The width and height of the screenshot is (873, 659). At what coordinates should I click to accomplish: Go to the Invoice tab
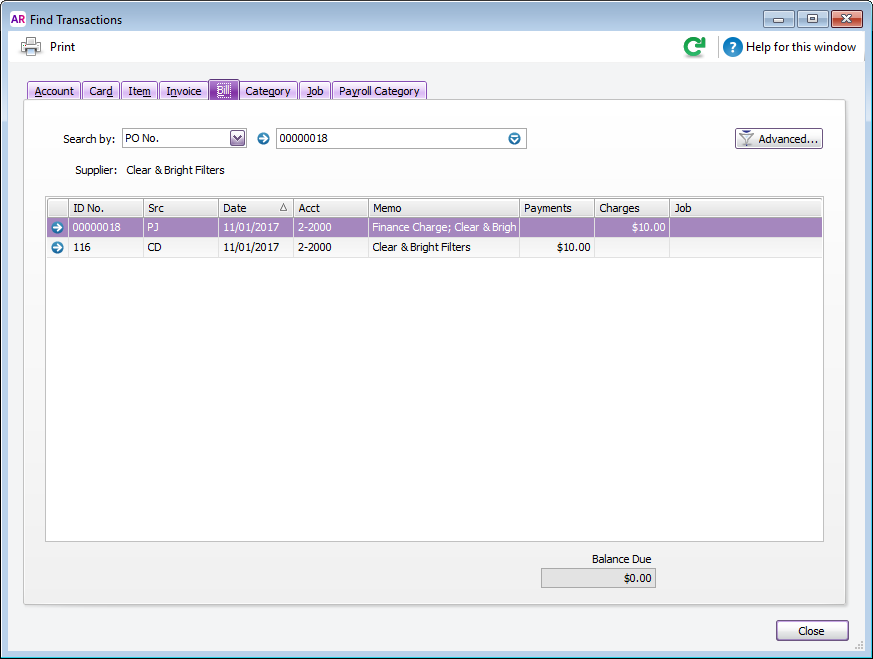[184, 91]
